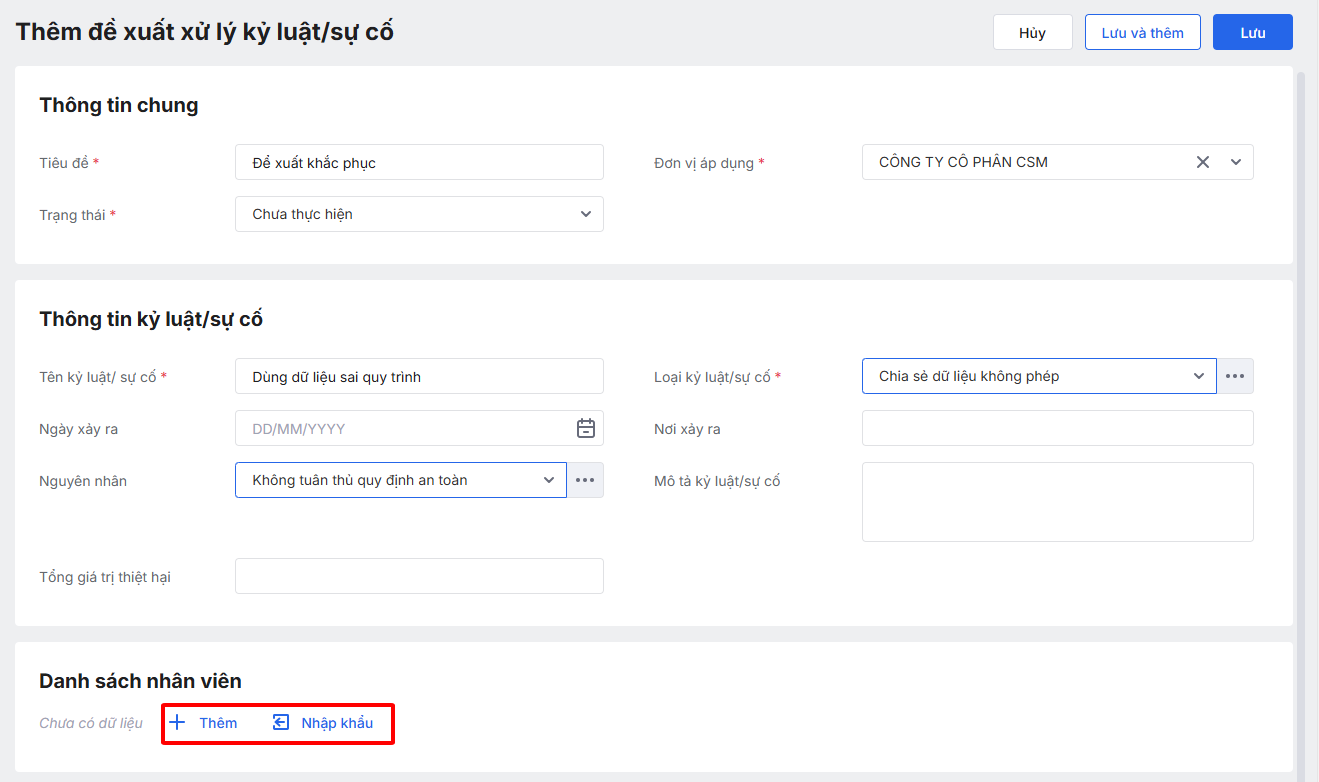Click the Lưu và thêm button
The height and width of the screenshot is (782, 1319).
(1142, 33)
